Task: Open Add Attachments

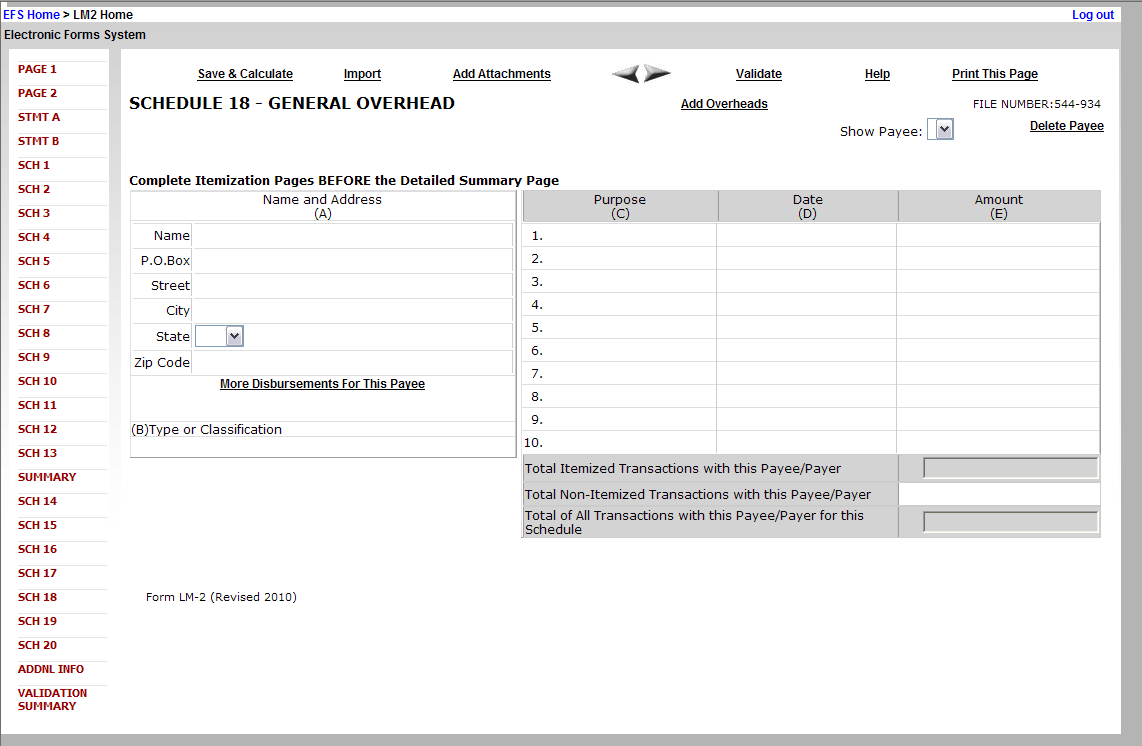Action: point(501,74)
